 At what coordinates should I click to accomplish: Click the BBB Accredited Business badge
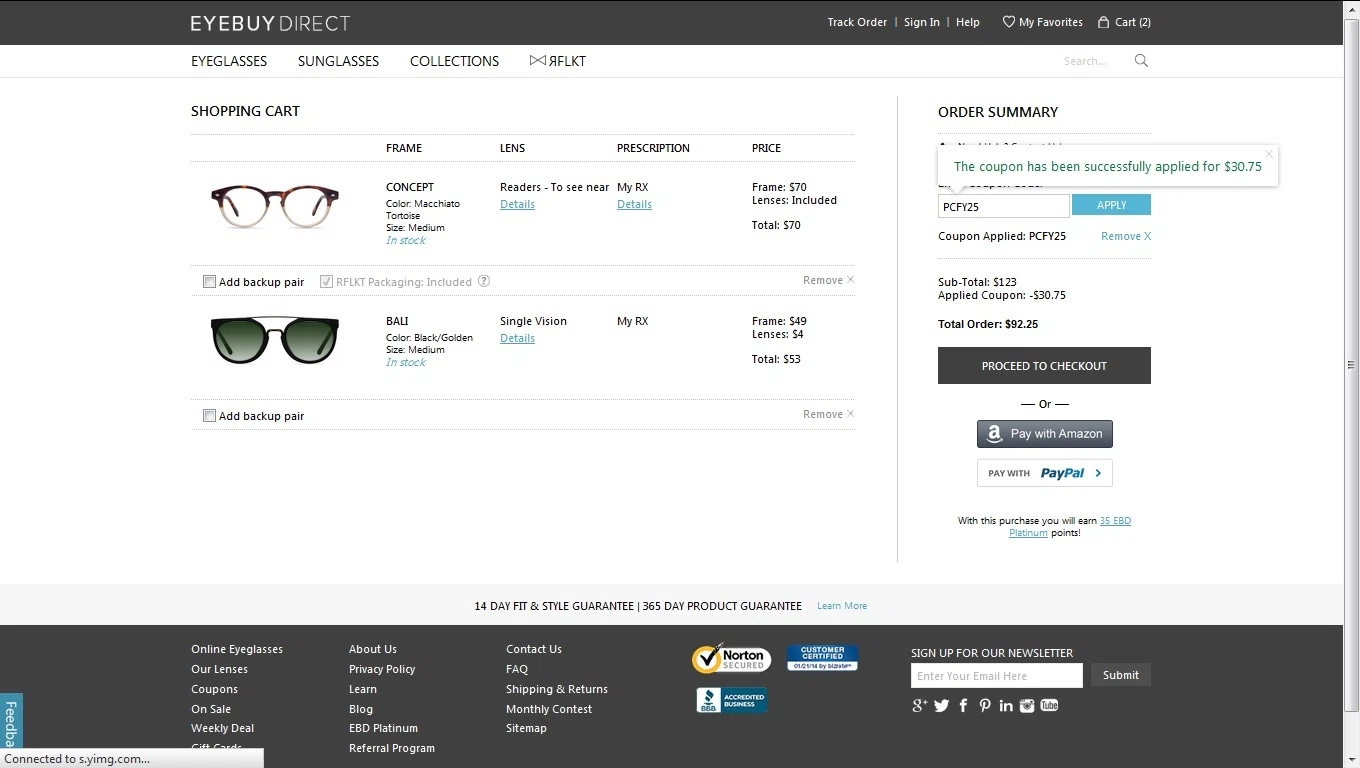(x=732, y=700)
